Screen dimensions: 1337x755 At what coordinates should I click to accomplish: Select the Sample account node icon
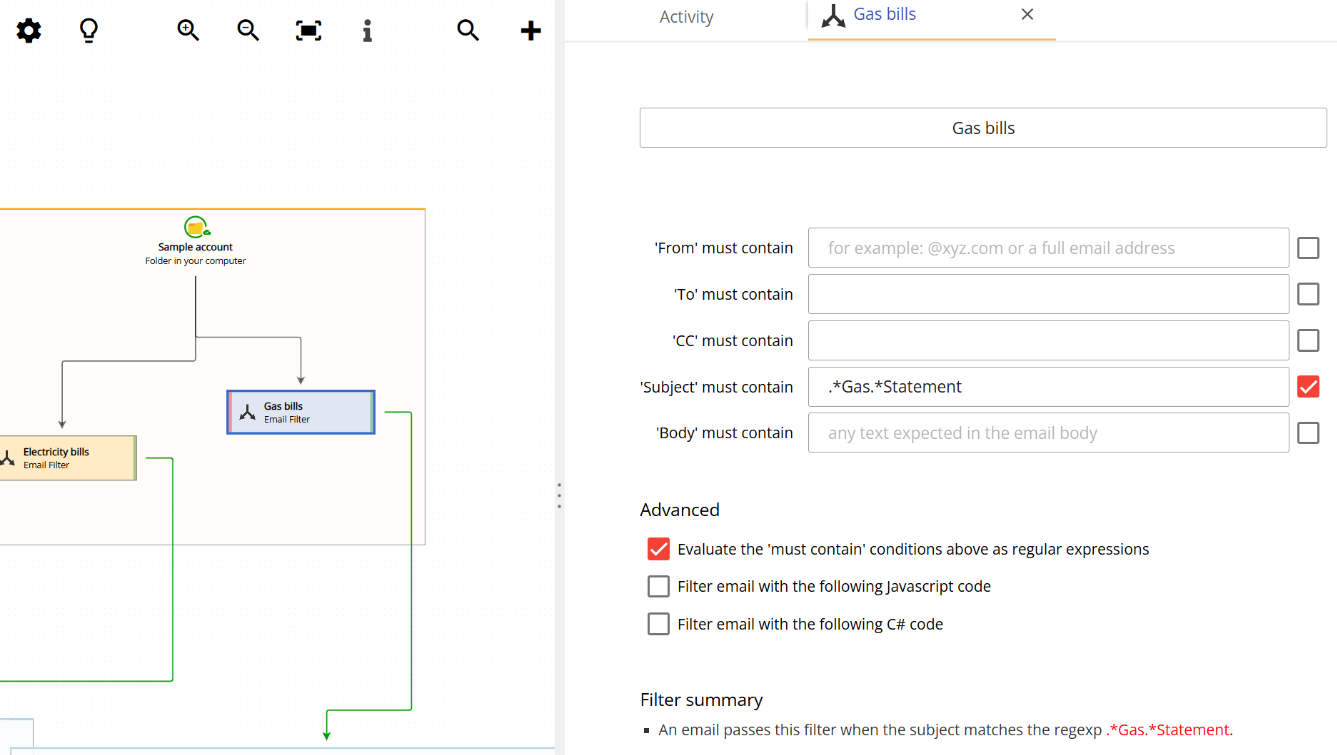[x=195, y=226]
